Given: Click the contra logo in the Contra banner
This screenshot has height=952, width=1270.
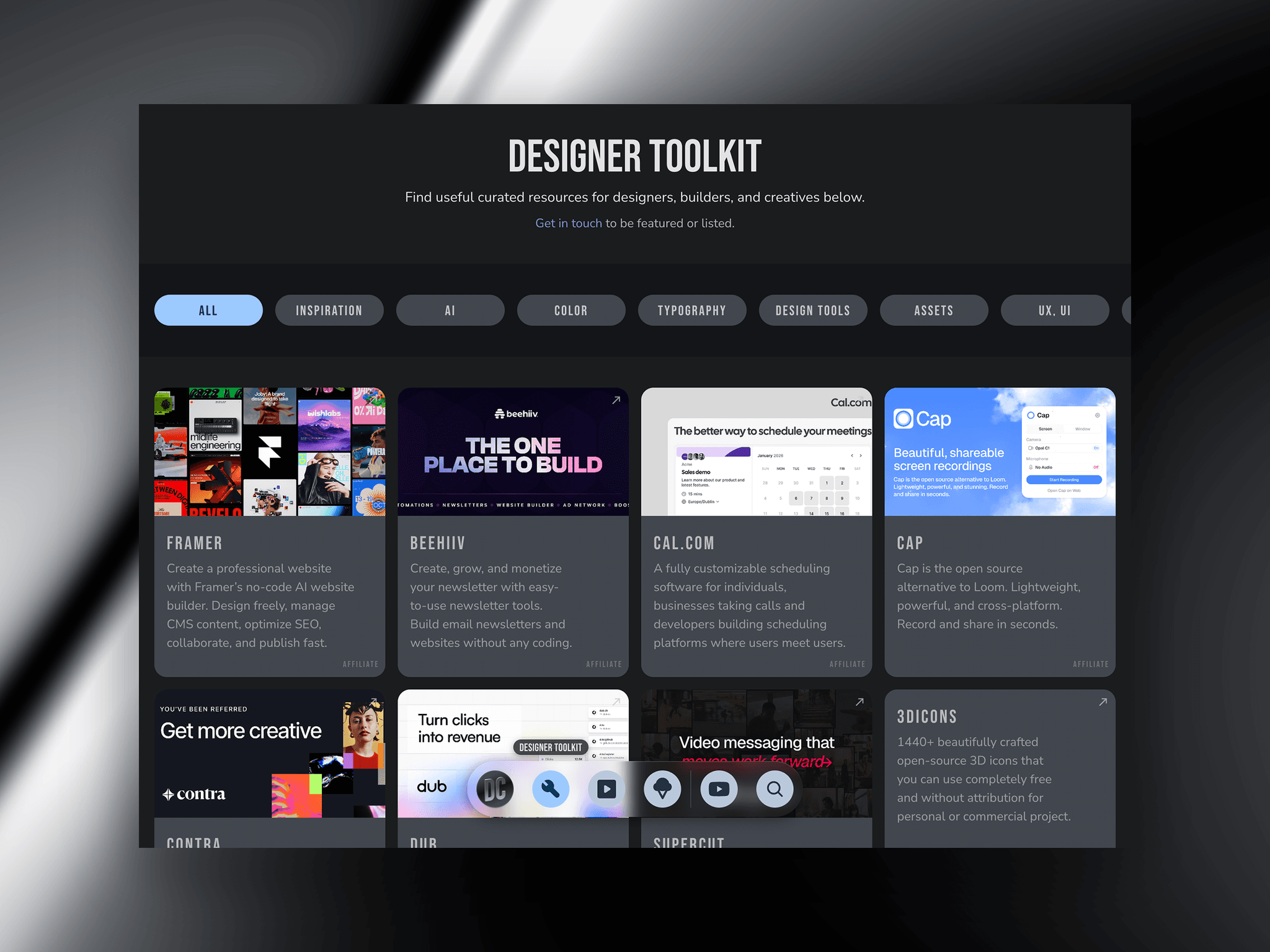Looking at the screenshot, I should pyautogui.click(x=193, y=794).
